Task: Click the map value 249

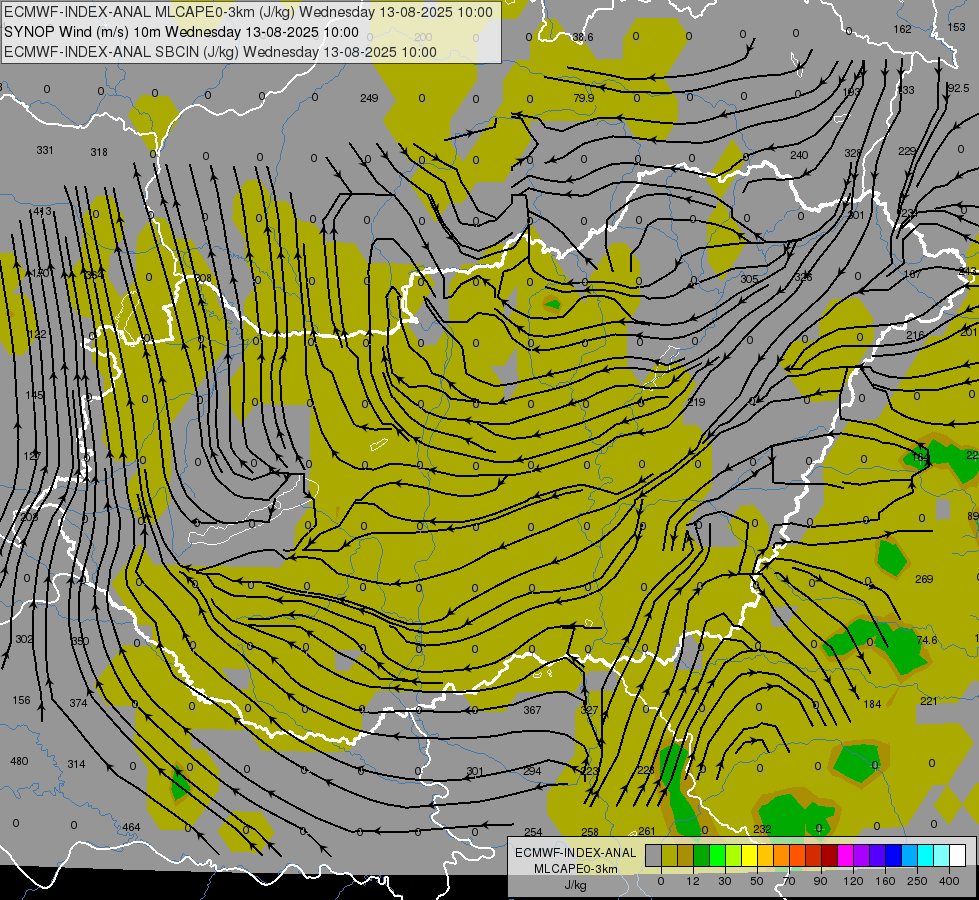Action: (369, 98)
